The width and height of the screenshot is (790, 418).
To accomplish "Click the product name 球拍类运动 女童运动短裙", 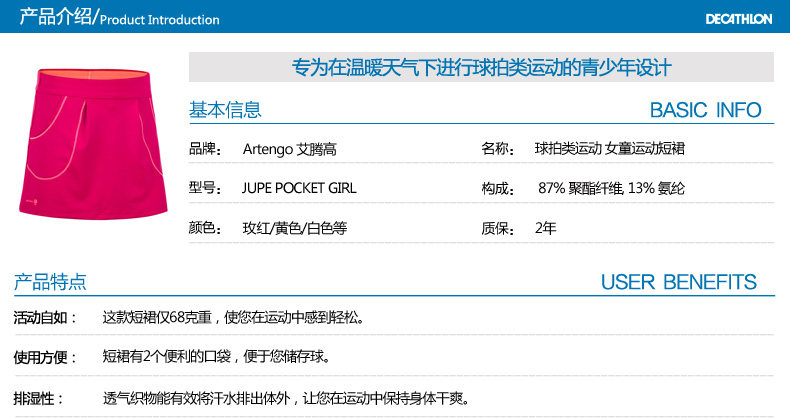I will (x=610, y=148).
